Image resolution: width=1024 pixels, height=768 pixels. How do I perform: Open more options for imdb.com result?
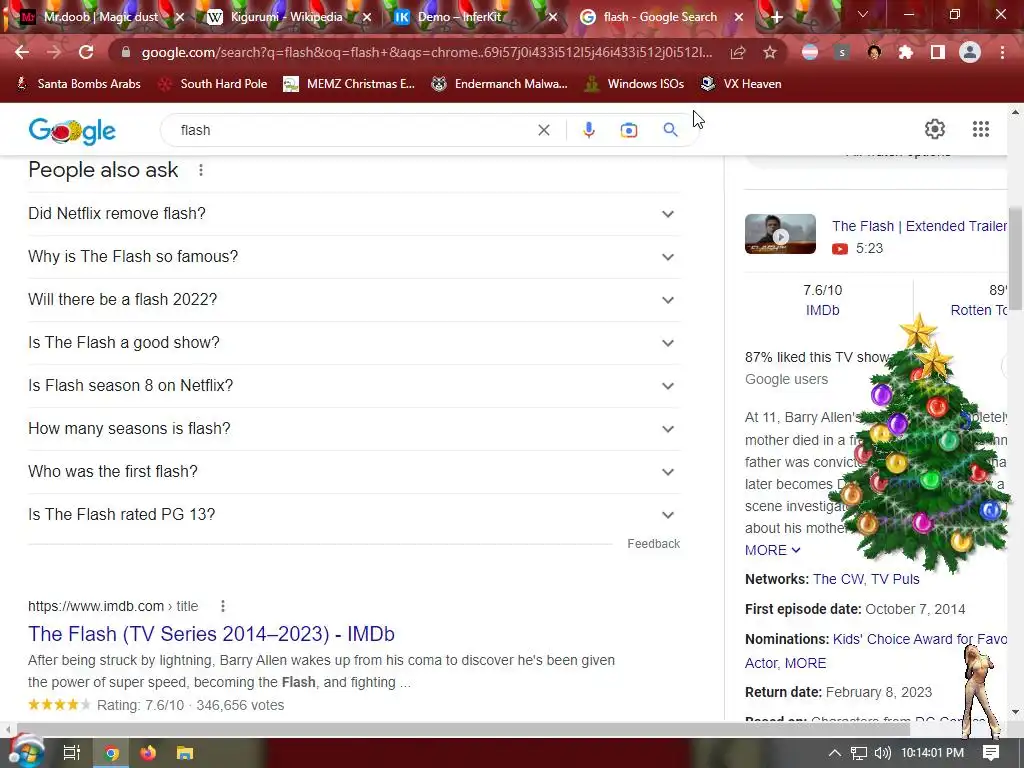(223, 606)
